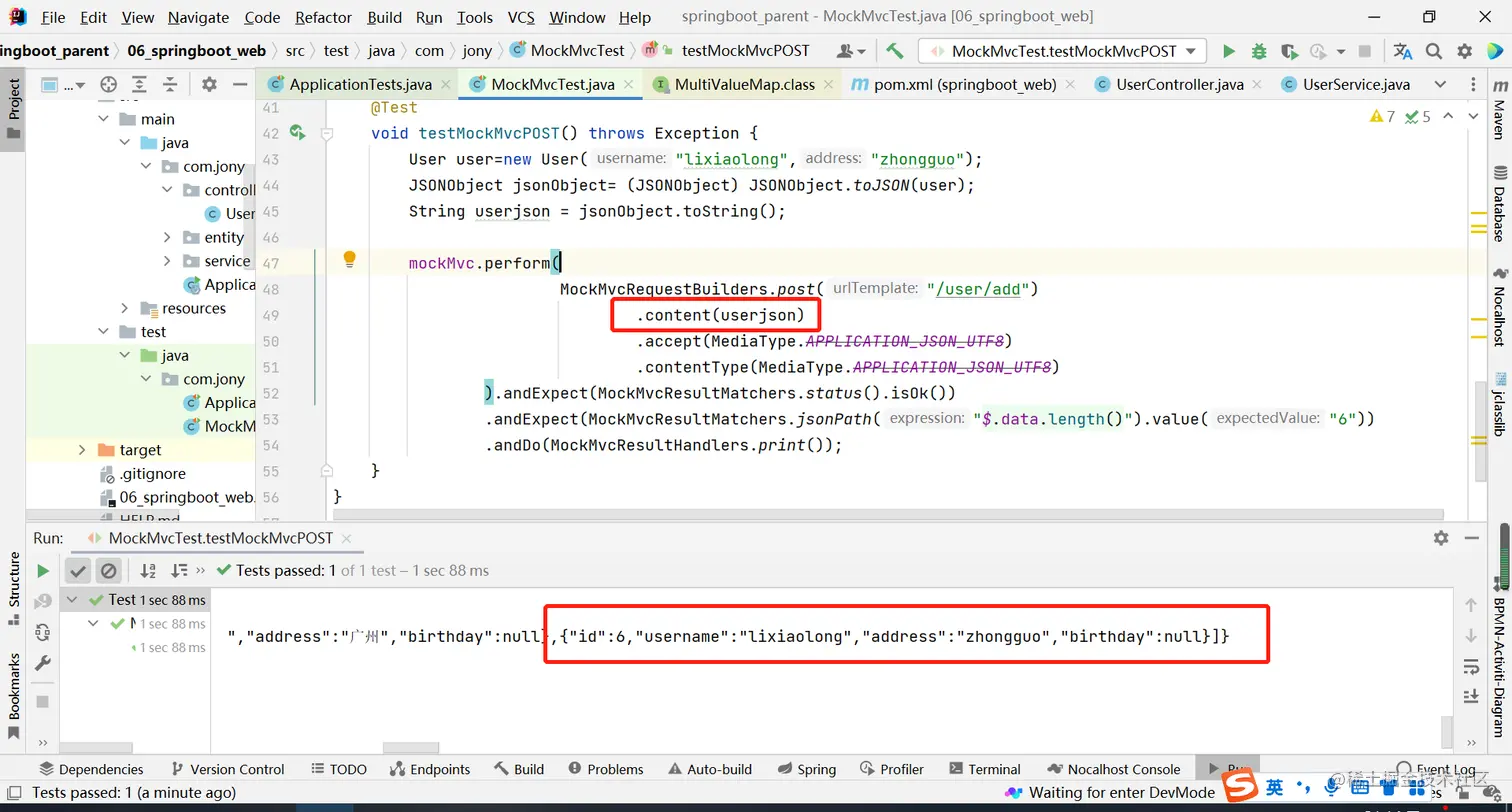Screen dimensions: 1512x812
Task: Open the Profiler tool window
Action: click(x=891, y=769)
